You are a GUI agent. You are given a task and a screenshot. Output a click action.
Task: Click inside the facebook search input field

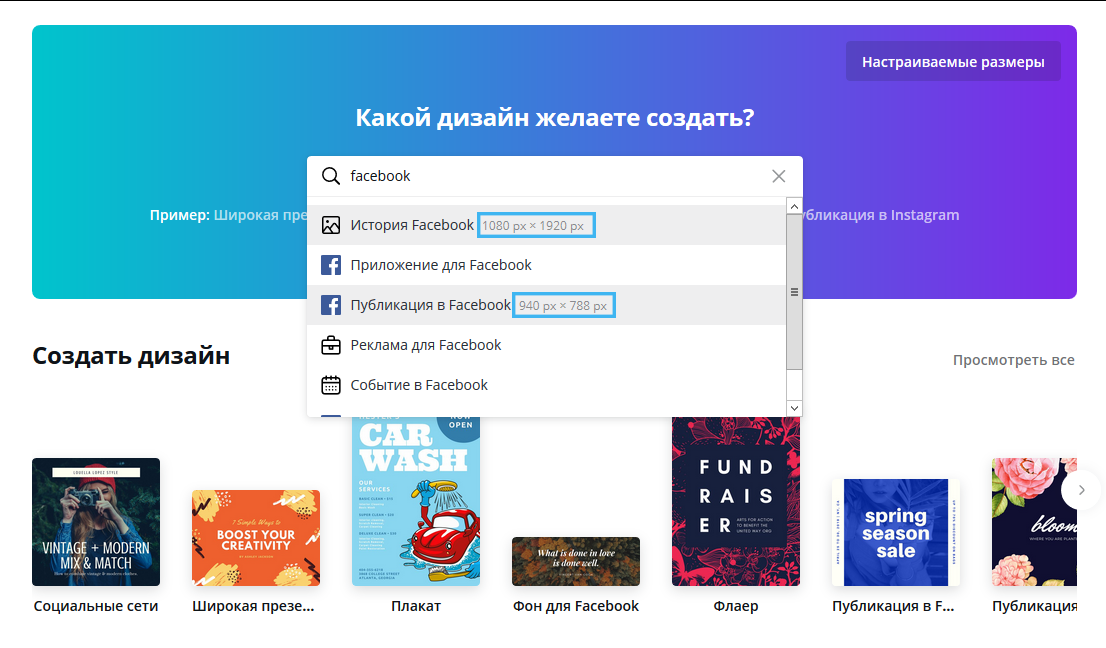point(550,176)
